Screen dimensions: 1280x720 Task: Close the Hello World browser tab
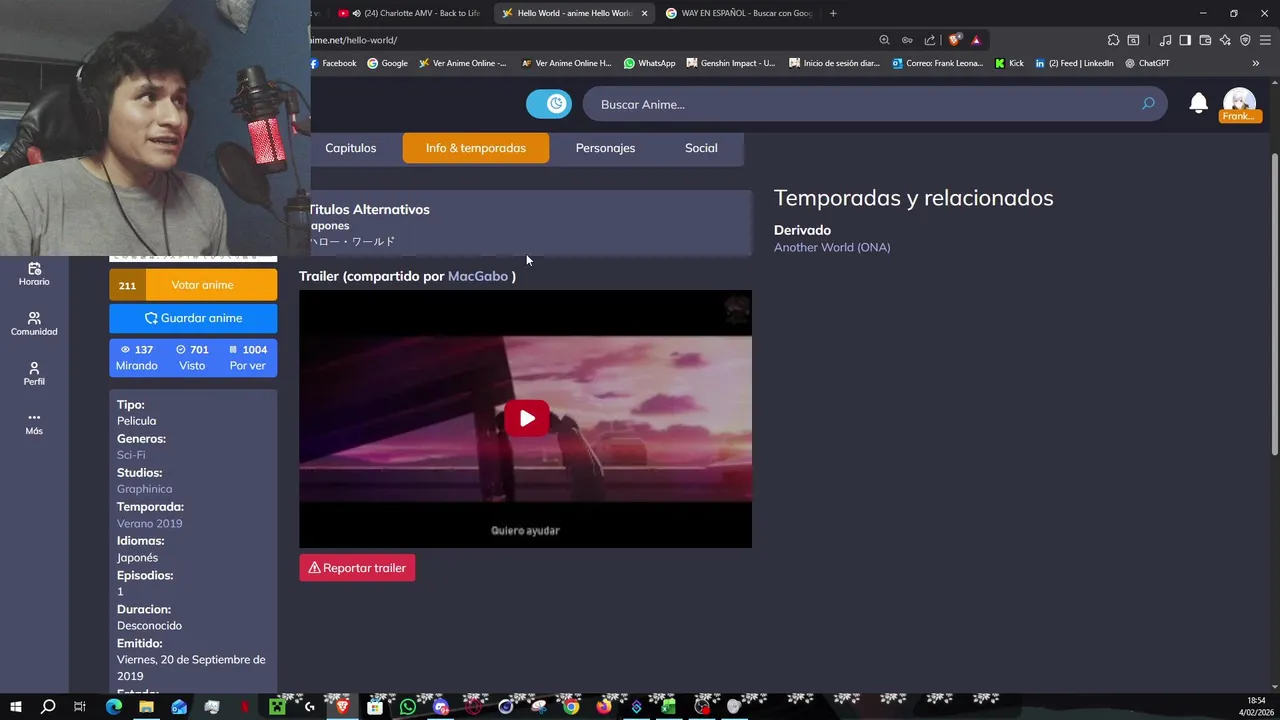coord(644,13)
